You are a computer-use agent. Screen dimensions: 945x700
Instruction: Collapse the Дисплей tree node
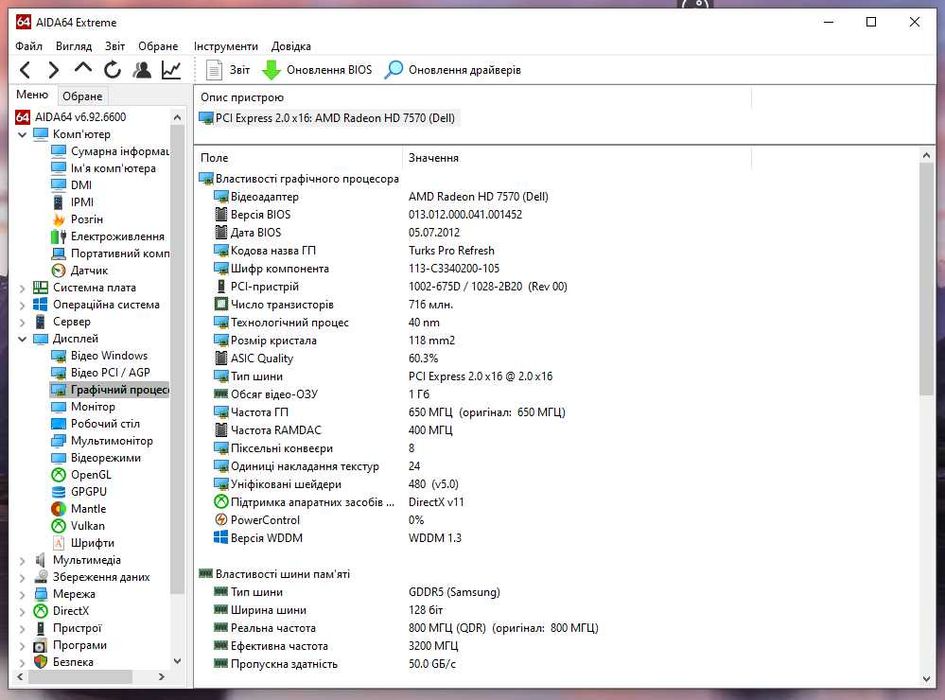tap(22, 339)
